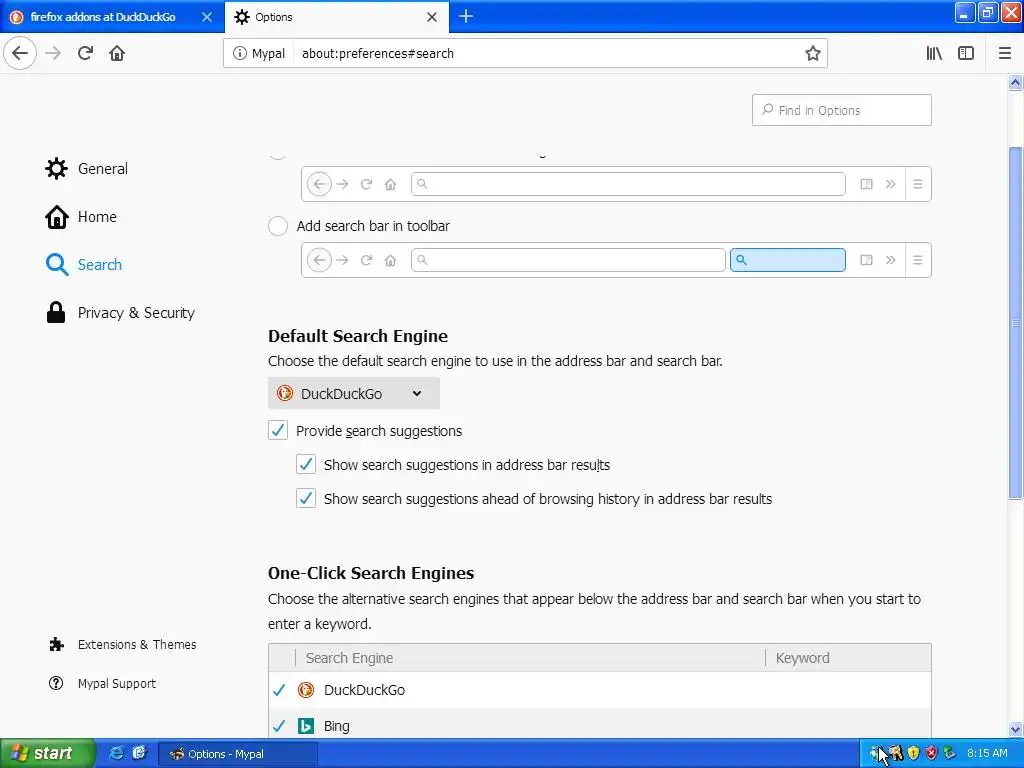Click the question mark Mypal Support icon
1024x768 pixels.
(56, 683)
